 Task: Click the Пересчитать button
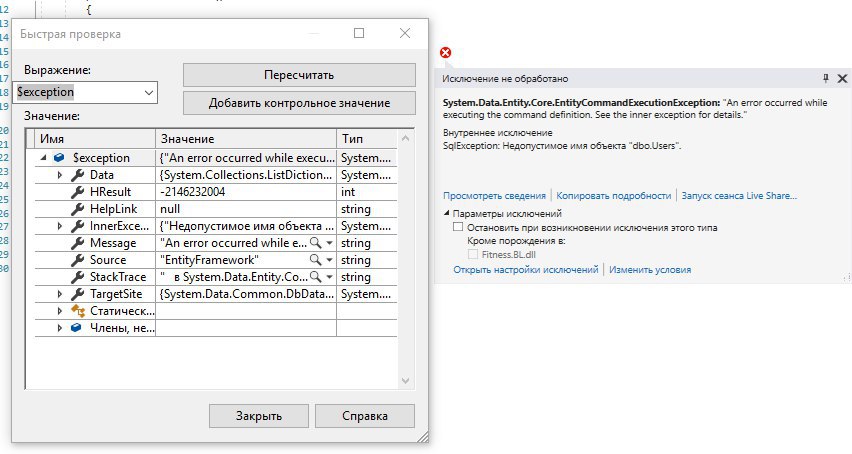pos(299,75)
